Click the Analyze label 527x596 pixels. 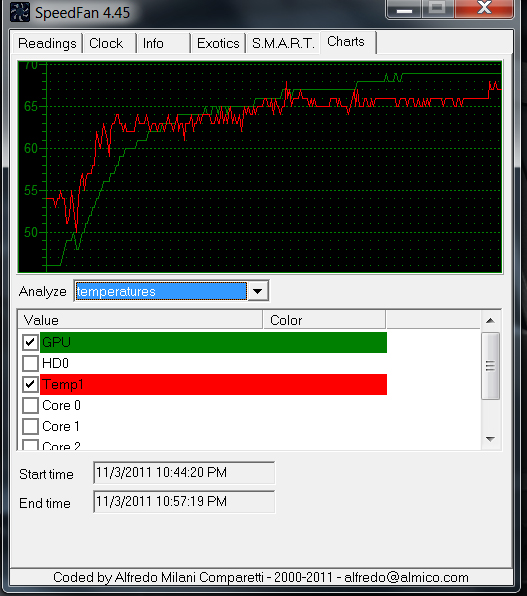[x=43, y=292]
